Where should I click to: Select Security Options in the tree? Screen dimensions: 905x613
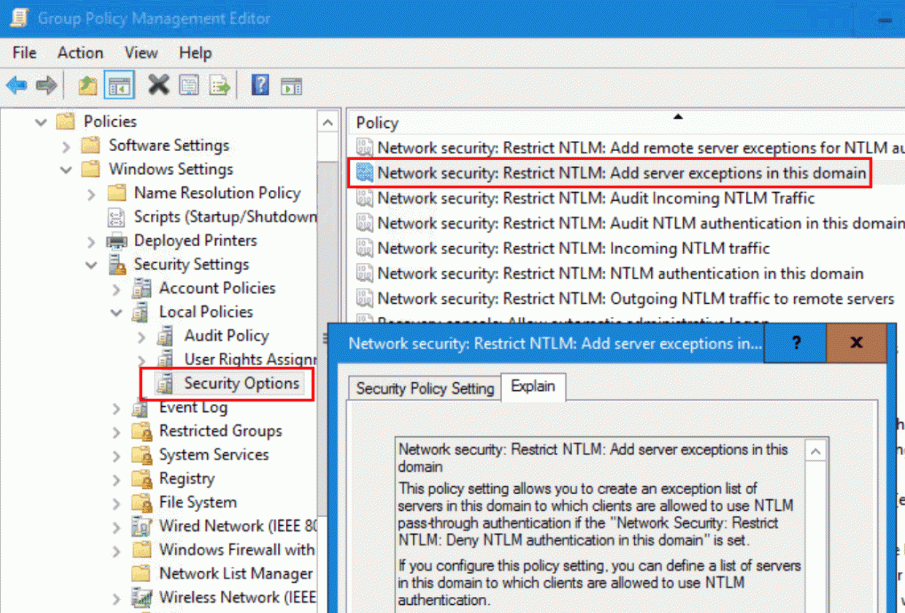[241, 383]
